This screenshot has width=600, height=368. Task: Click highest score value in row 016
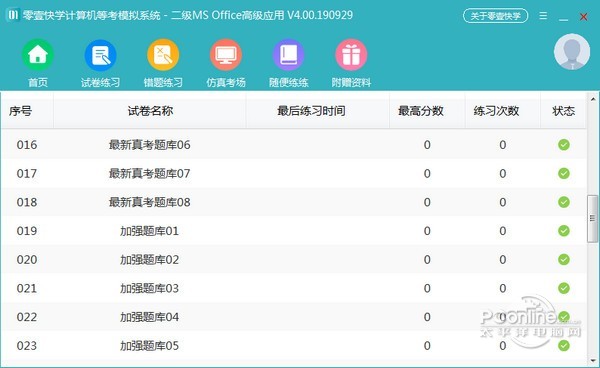coord(427,145)
